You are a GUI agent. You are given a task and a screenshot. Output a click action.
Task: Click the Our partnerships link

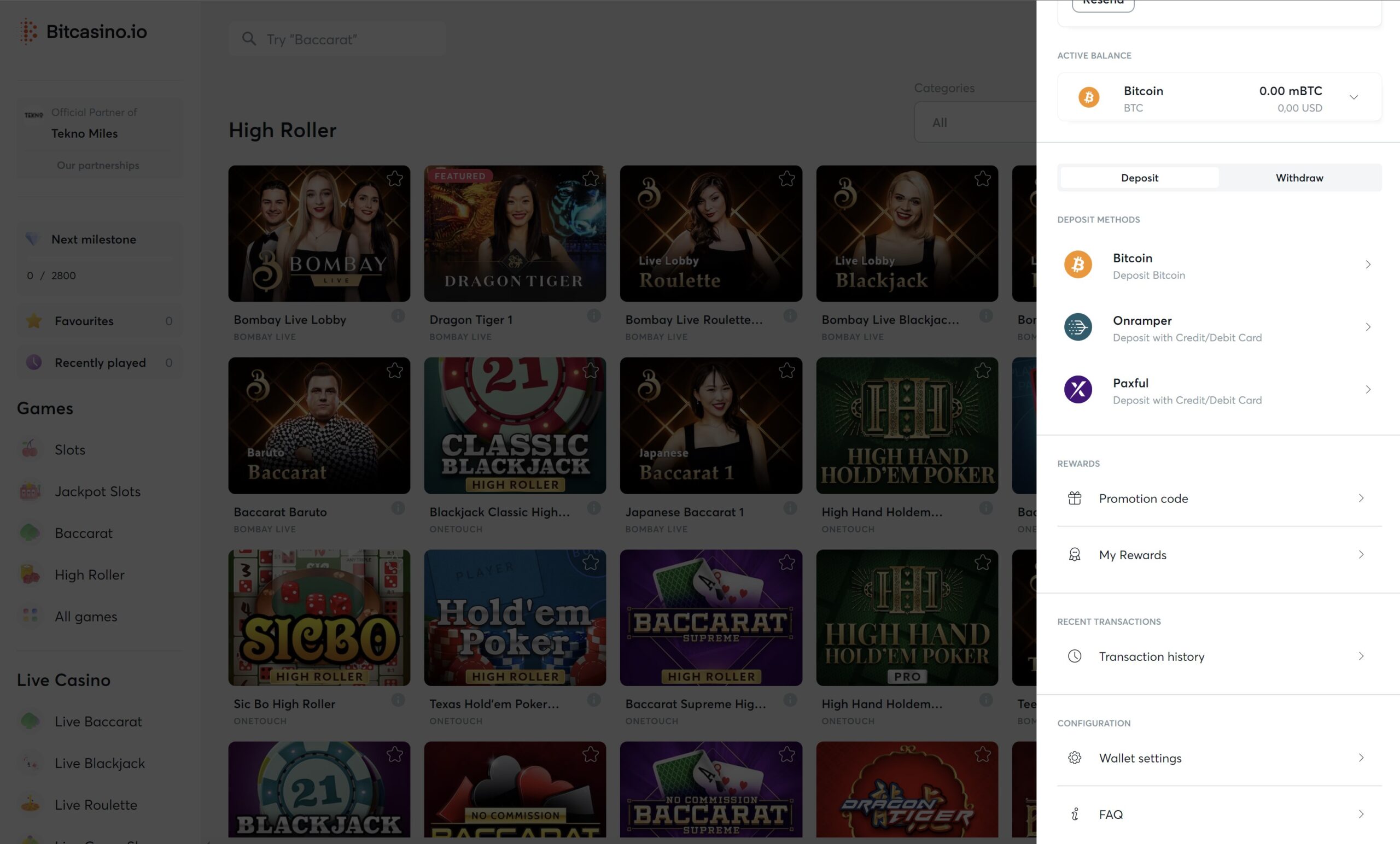tap(98, 165)
